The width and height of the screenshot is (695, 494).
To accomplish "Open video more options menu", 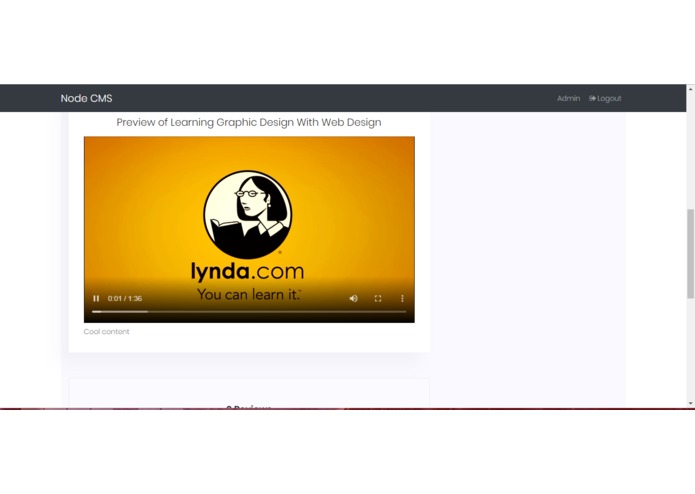I will point(402,298).
